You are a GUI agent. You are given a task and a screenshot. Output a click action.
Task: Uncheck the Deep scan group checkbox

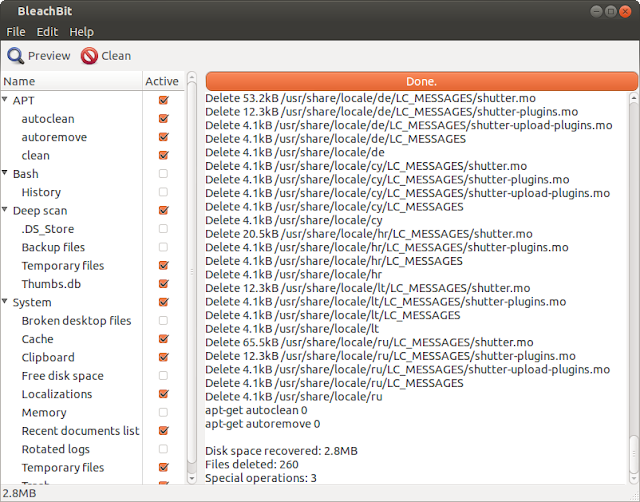(163, 210)
